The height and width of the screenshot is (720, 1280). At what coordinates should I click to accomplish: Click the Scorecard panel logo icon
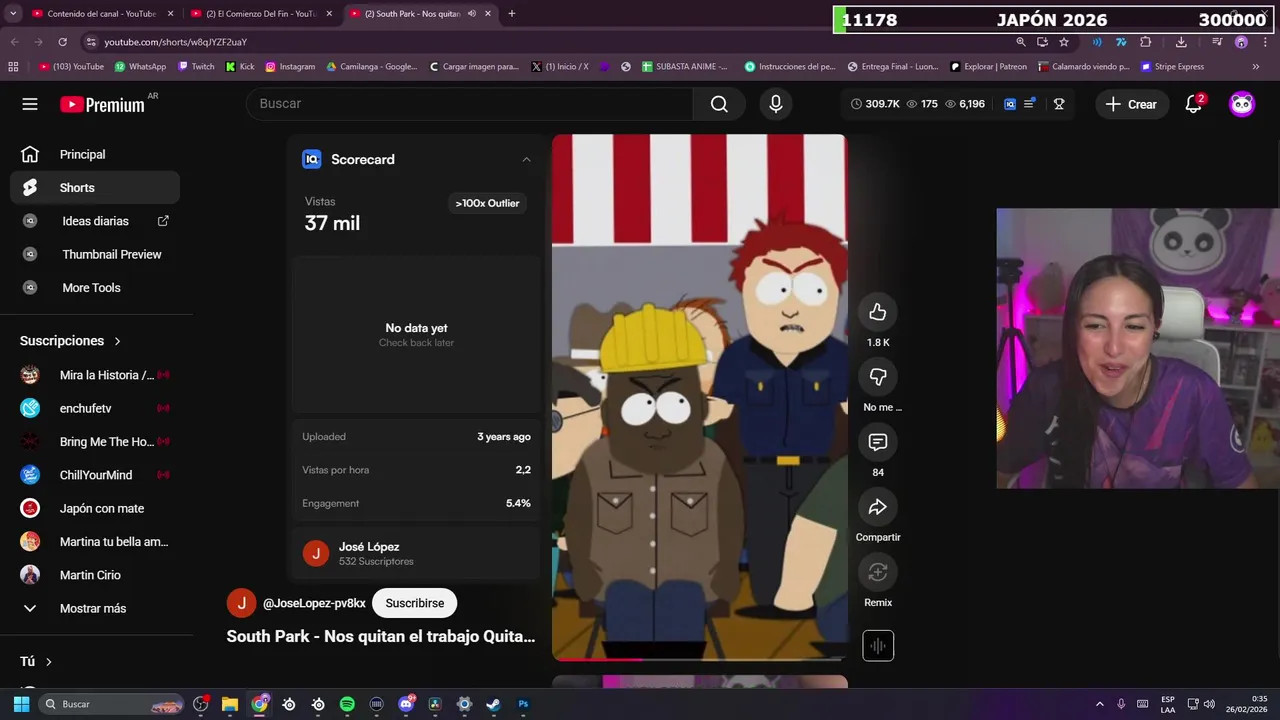coord(312,159)
